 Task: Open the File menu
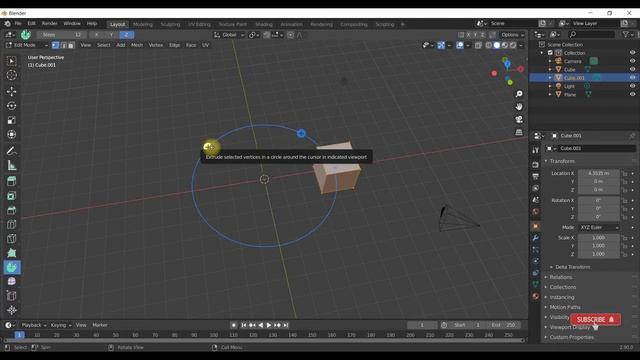[x=18, y=24]
